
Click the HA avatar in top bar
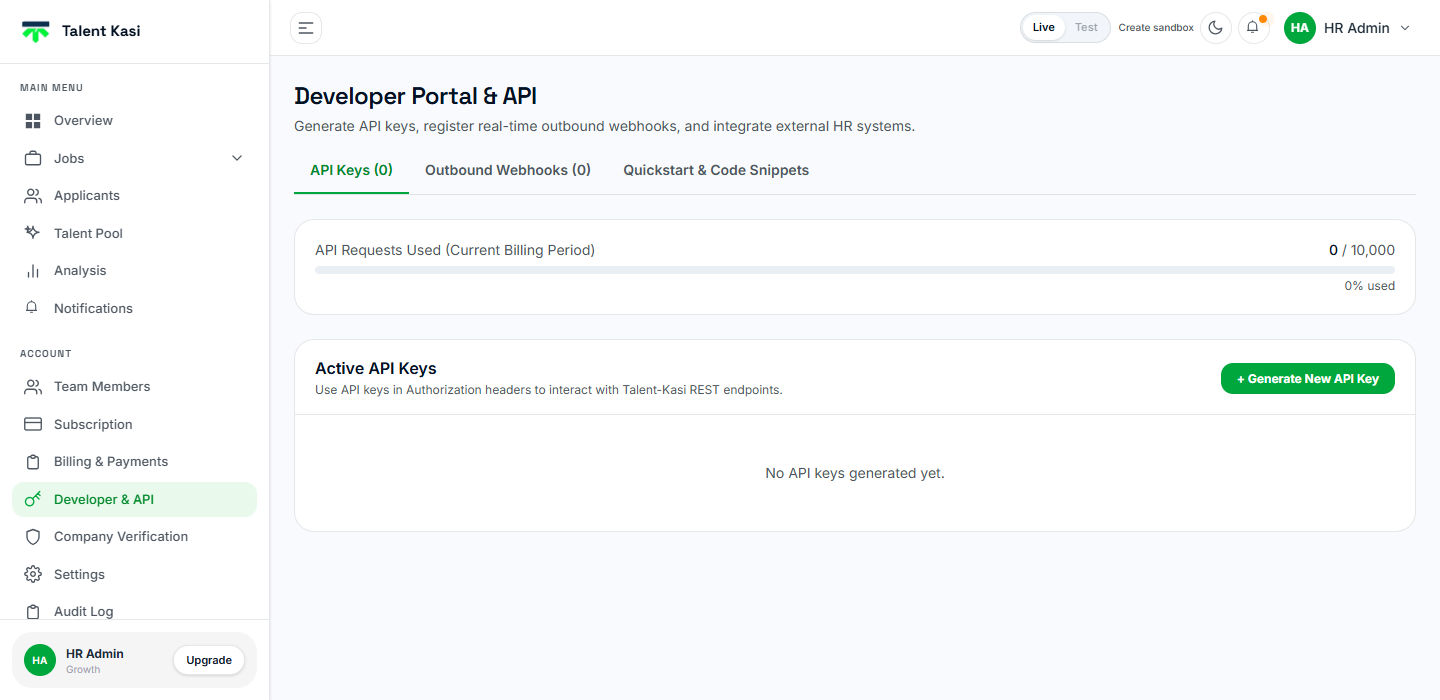(x=1300, y=28)
